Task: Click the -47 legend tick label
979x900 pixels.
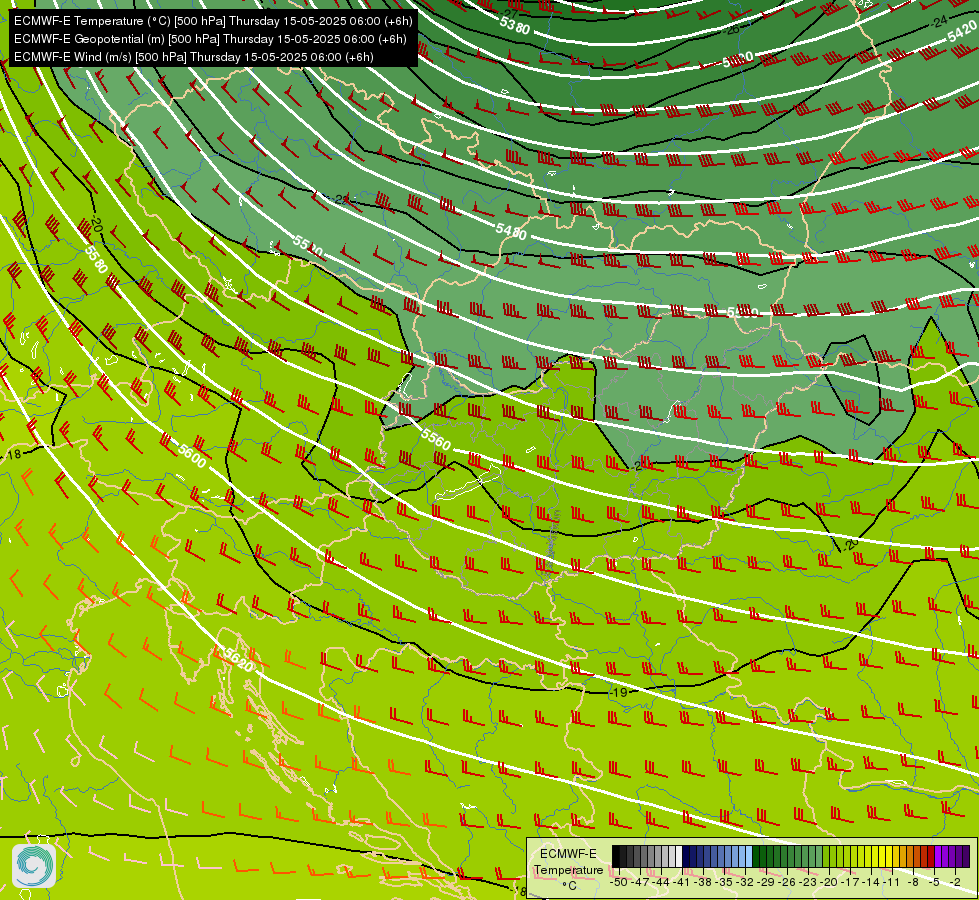Action: click(x=640, y=883)
